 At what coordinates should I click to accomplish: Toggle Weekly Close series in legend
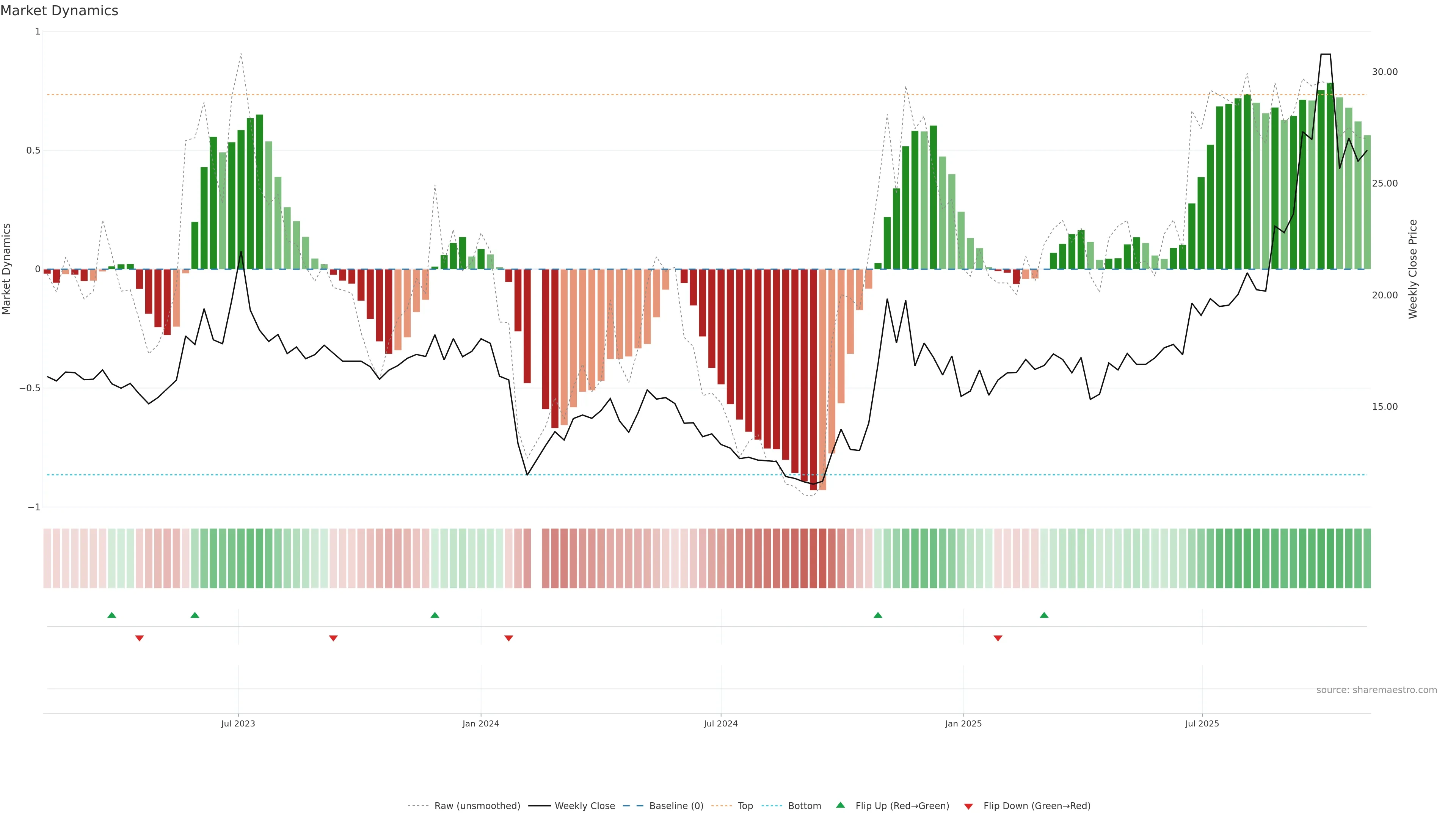tap(584, 806)
